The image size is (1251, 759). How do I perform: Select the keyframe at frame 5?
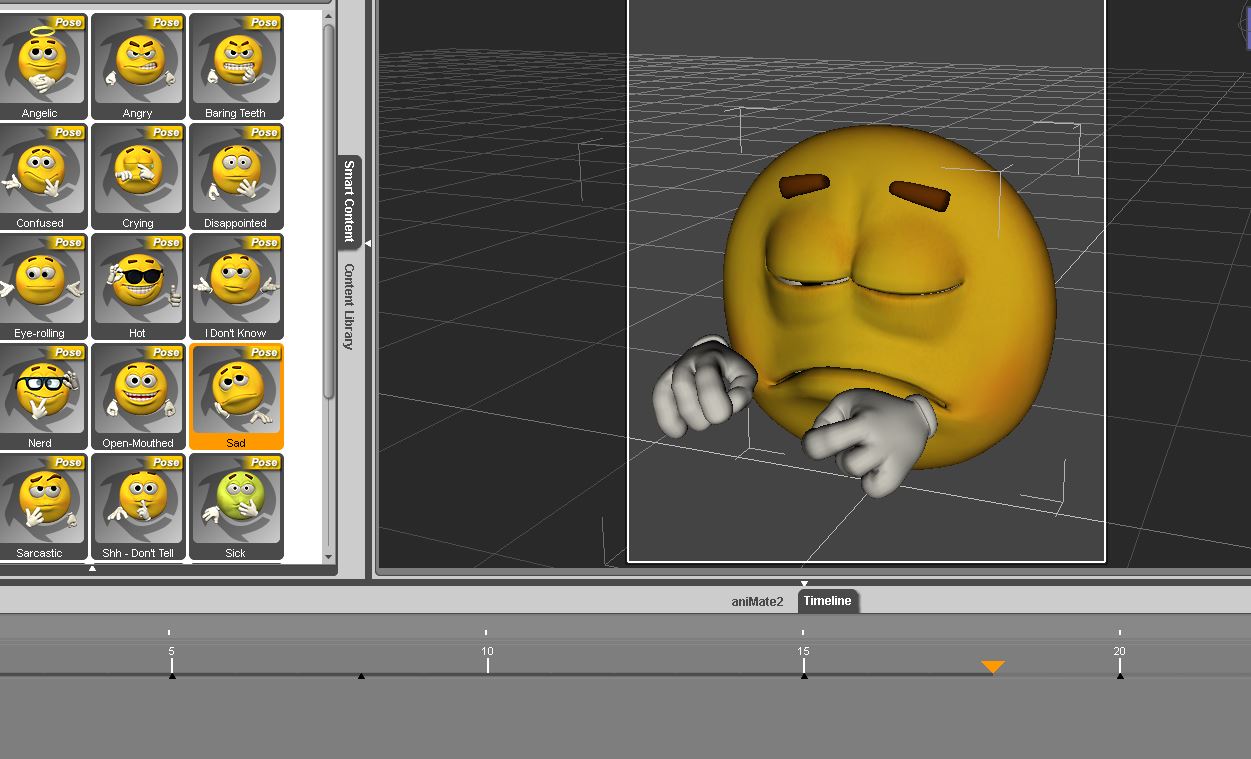pyautogui.click(x=172, y=676)
